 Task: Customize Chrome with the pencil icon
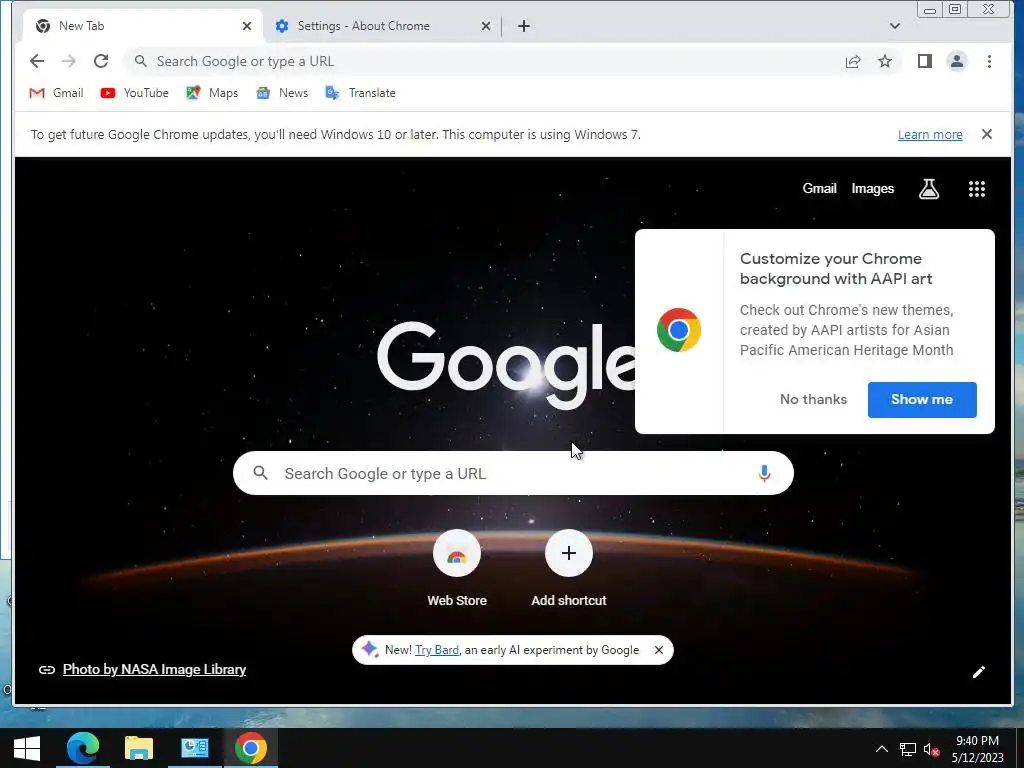point(978,672)
